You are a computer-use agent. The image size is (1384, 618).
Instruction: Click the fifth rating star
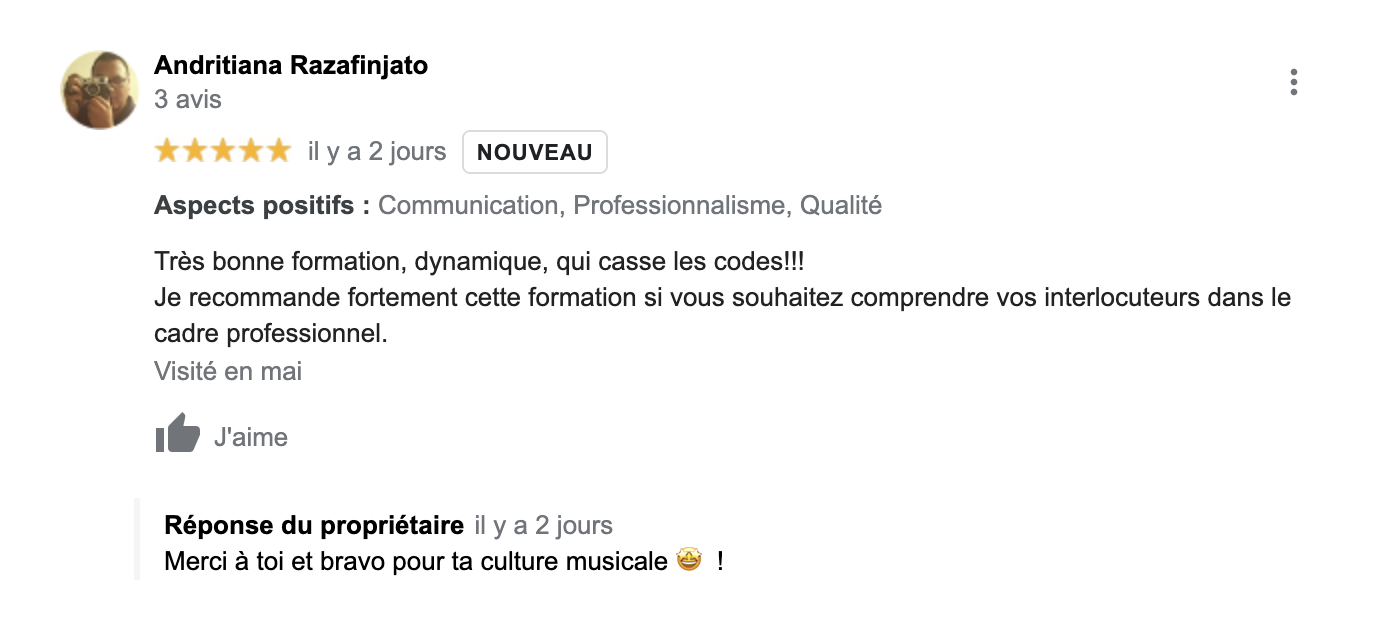click(278, 152)
